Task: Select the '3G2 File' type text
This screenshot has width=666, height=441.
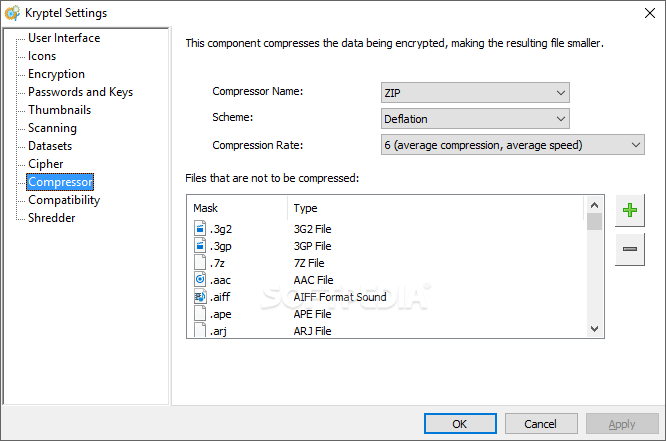Action: click(312, 229)
